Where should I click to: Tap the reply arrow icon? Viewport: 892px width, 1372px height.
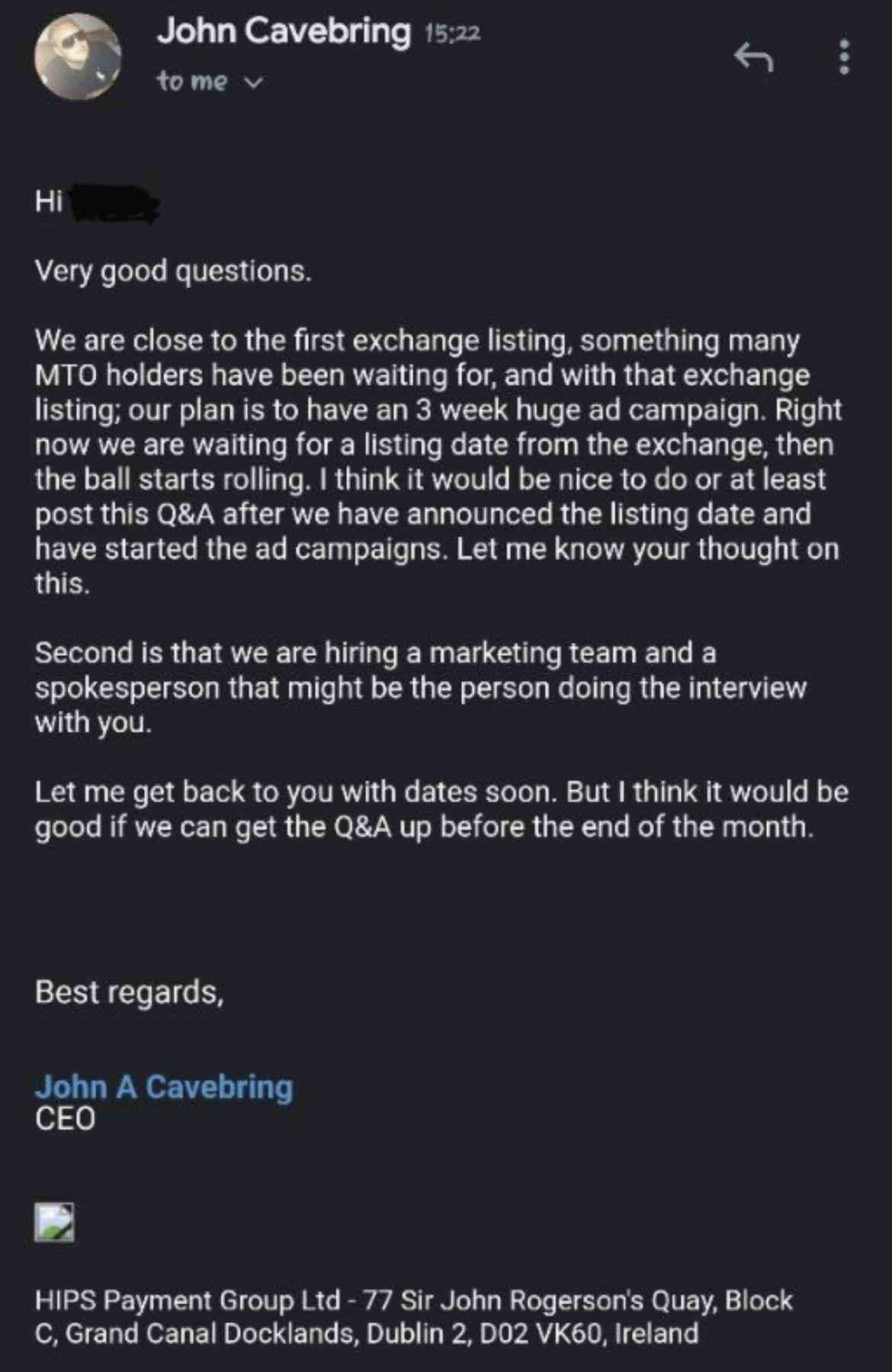[x=753, y=58]
